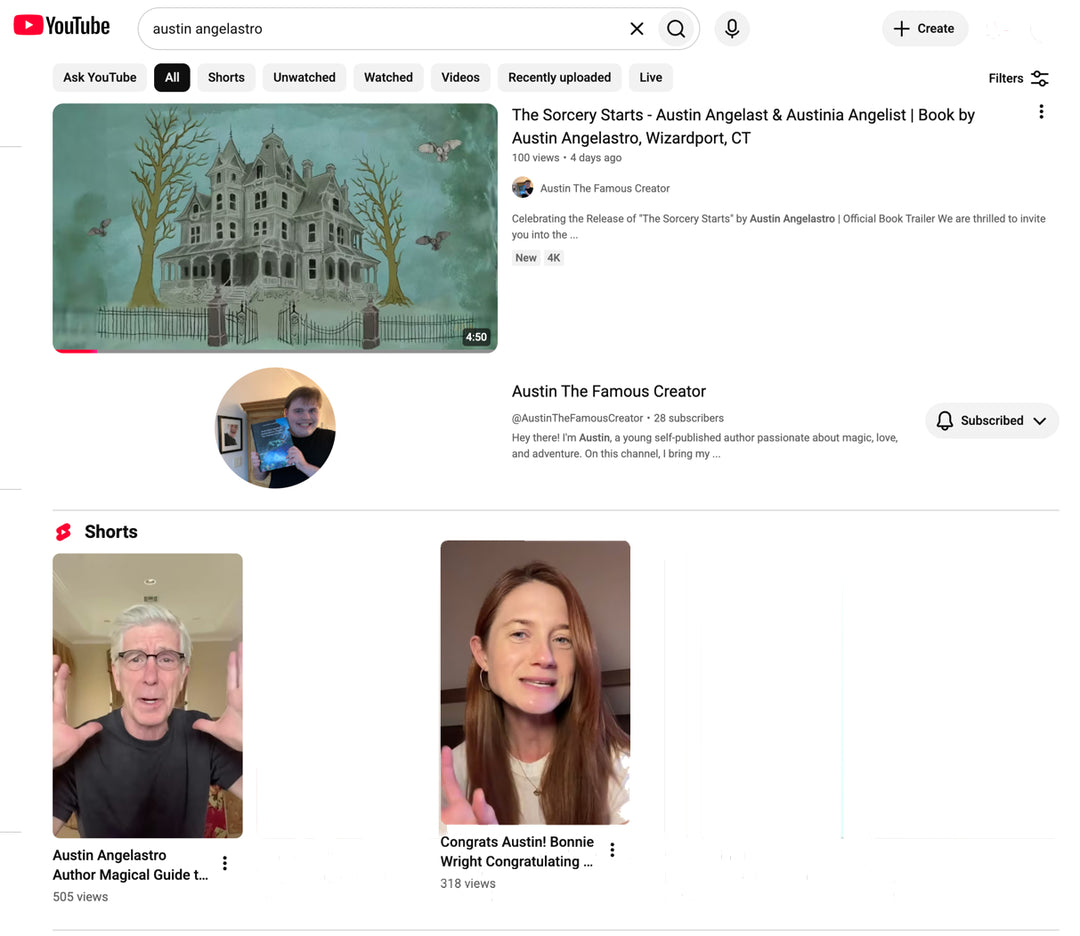Open the Austin Angelastro Author Magical Guide short title
This screenshot has width=1080, height=936.
pyautogui.click(x=130, y=865)
